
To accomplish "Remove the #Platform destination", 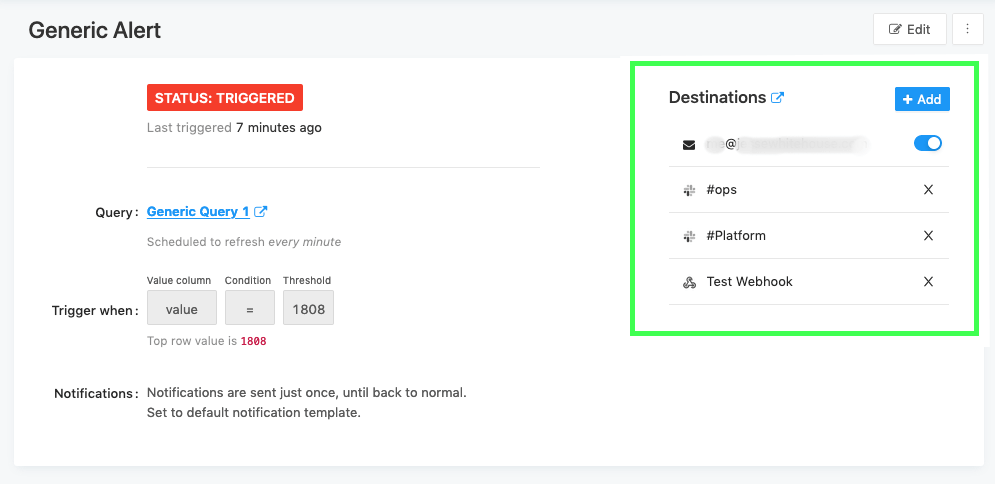I will coord(928,236).
